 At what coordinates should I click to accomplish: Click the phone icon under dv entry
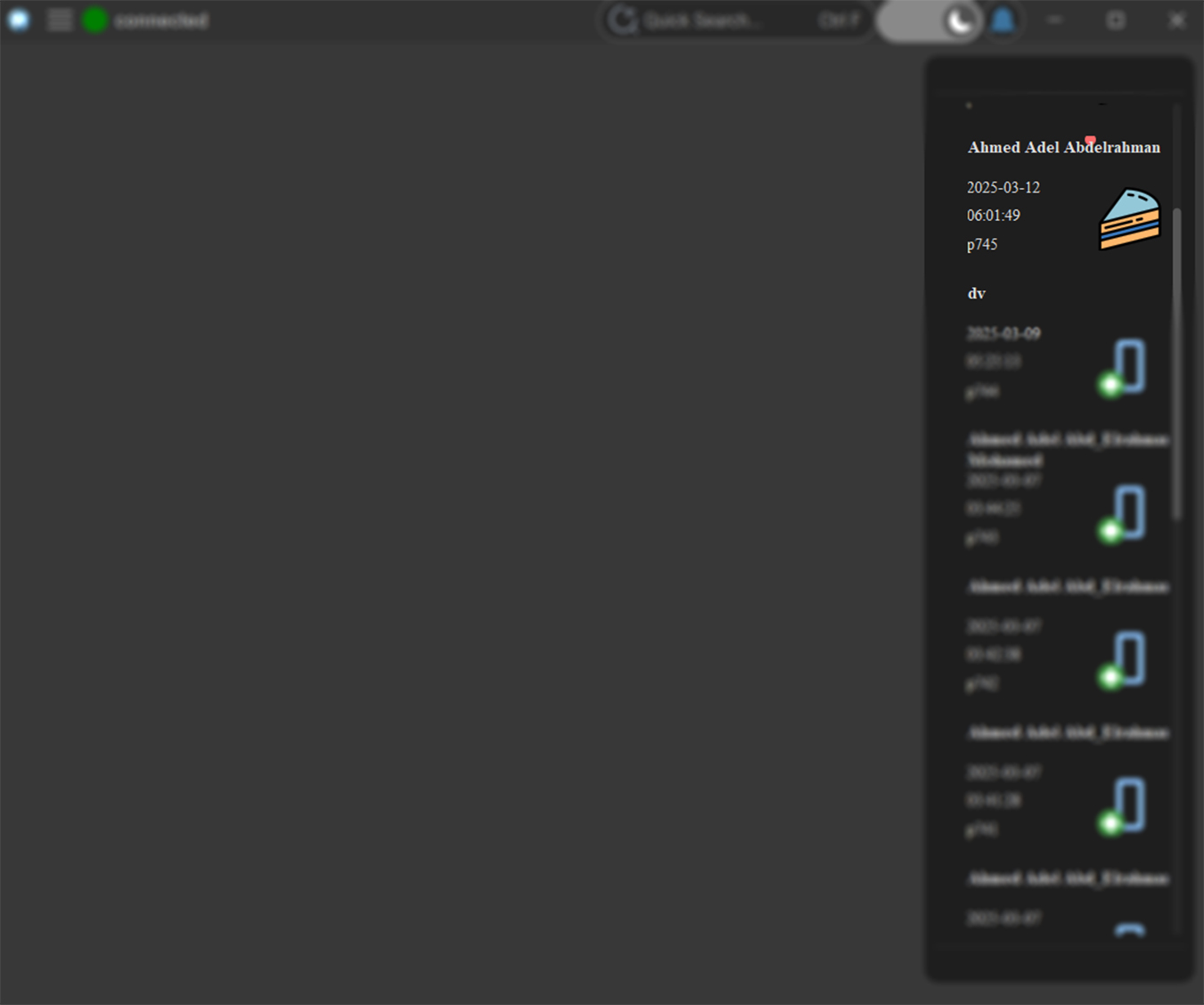(x=1123, y=366)
